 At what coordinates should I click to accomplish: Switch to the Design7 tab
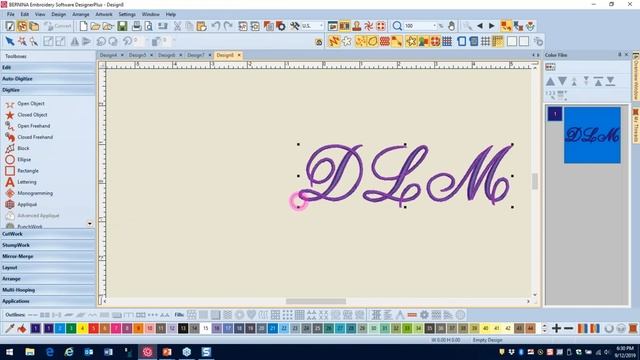pos(196,55)
